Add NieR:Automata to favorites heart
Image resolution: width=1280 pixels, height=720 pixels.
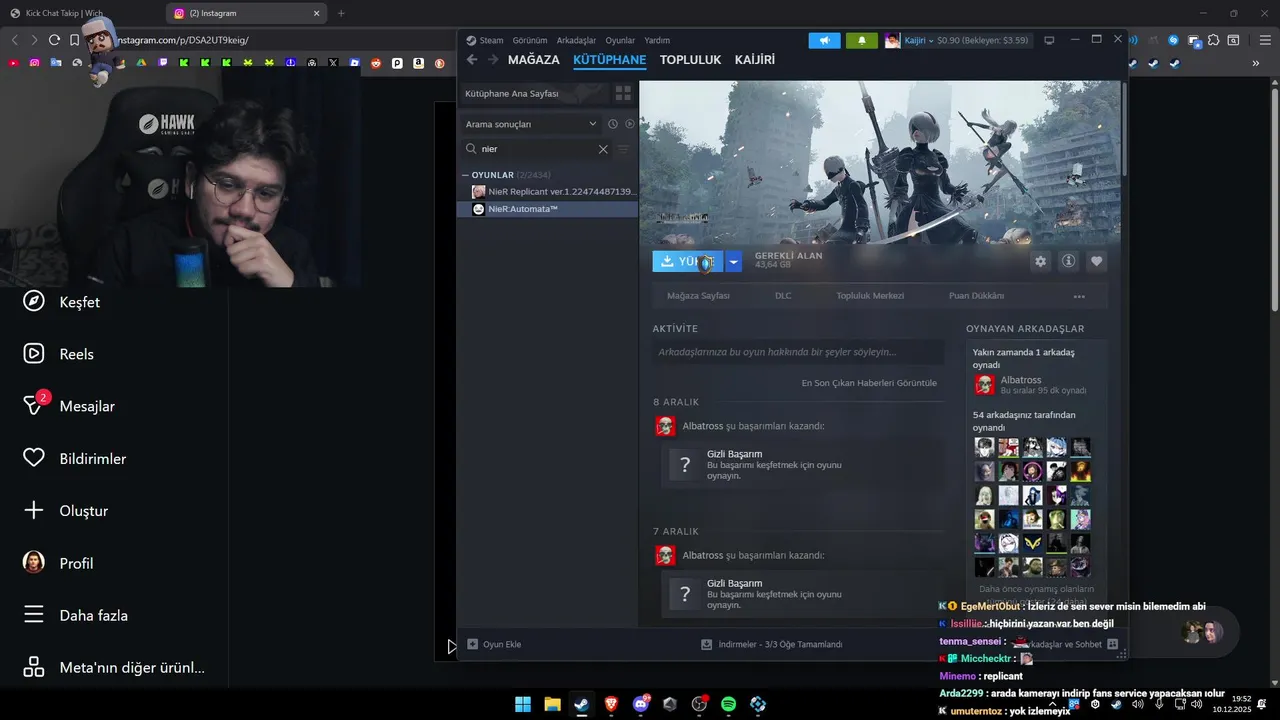coord(1096,261)
